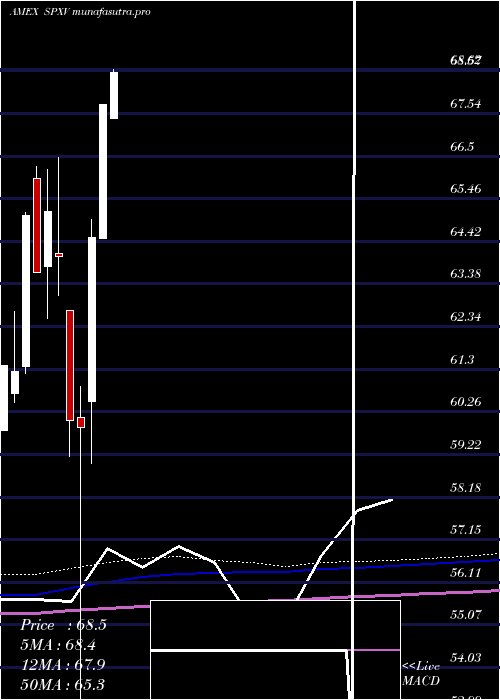
Task: Click the AMEX SPXV munafasutra.pro title
Action: pos(80,12)
